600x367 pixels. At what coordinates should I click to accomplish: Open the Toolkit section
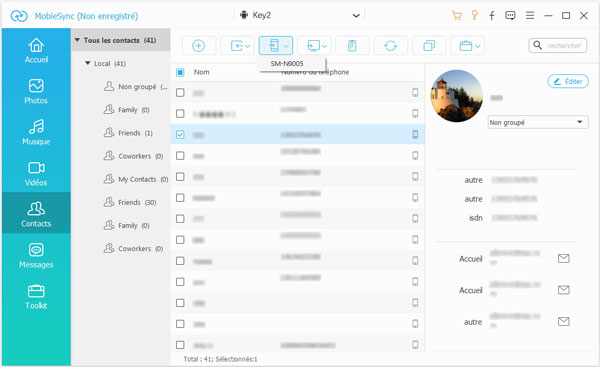point(36,297)
